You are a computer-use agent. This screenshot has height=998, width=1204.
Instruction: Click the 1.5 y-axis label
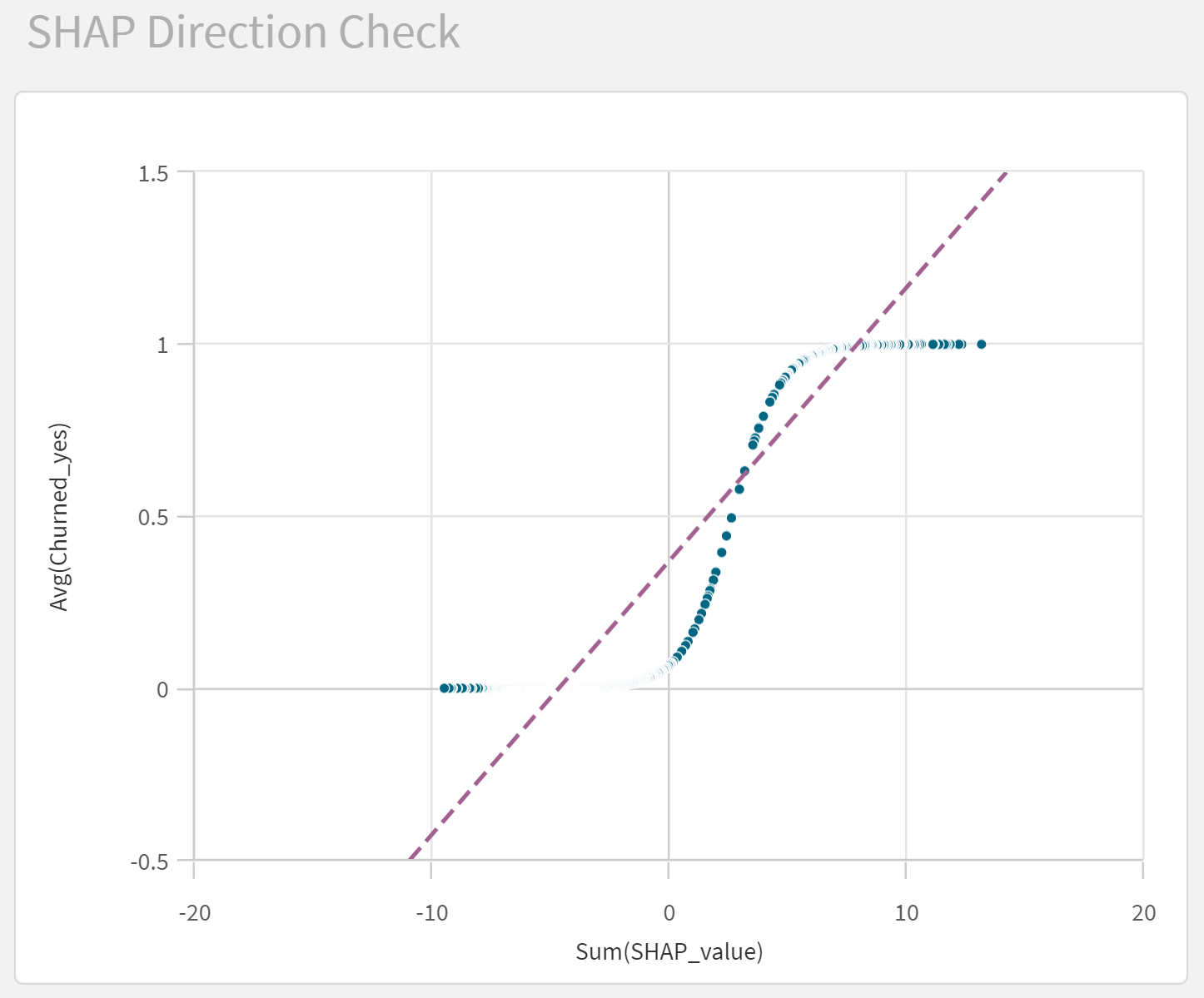click(154, 173)
